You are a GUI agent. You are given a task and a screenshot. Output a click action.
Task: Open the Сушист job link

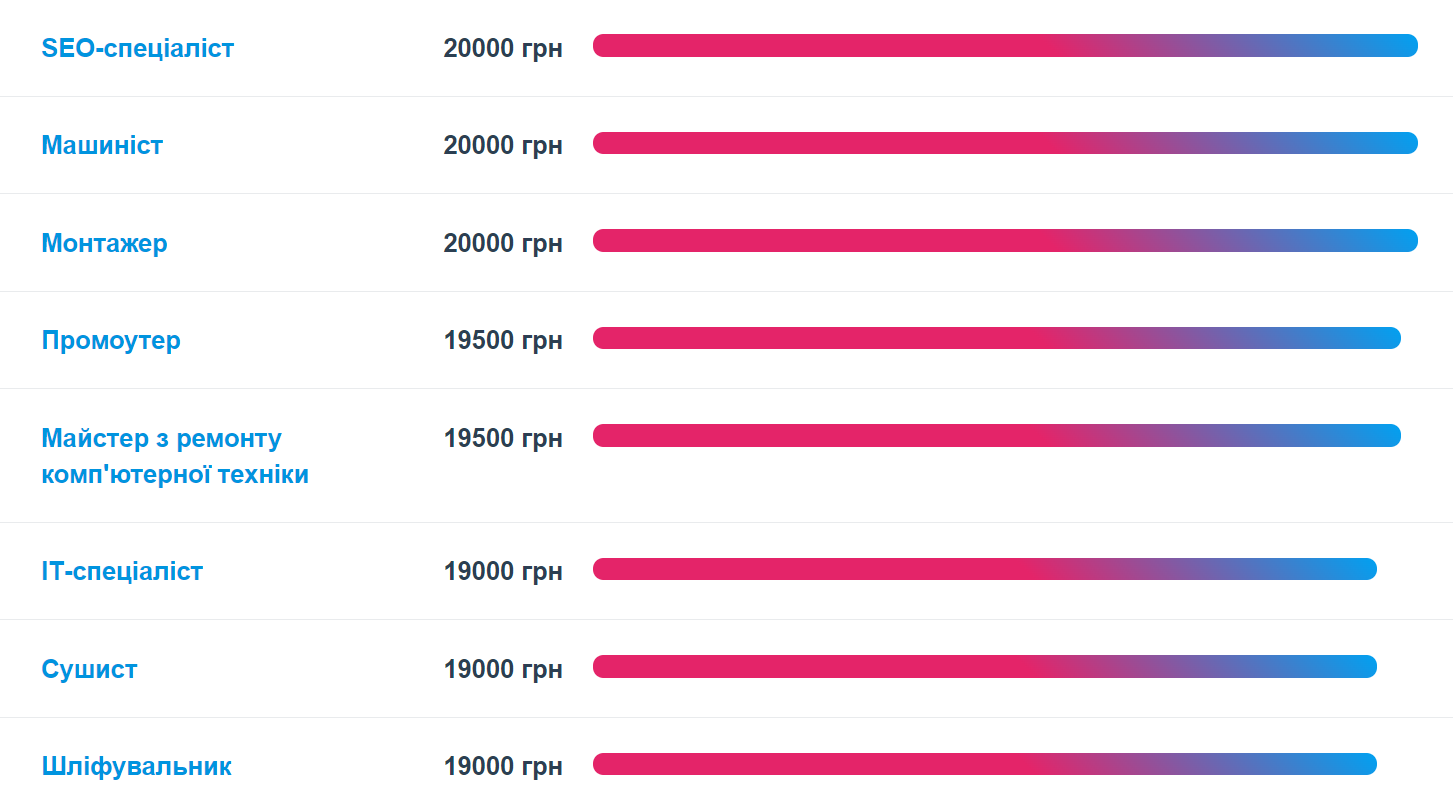click(89, 669)
